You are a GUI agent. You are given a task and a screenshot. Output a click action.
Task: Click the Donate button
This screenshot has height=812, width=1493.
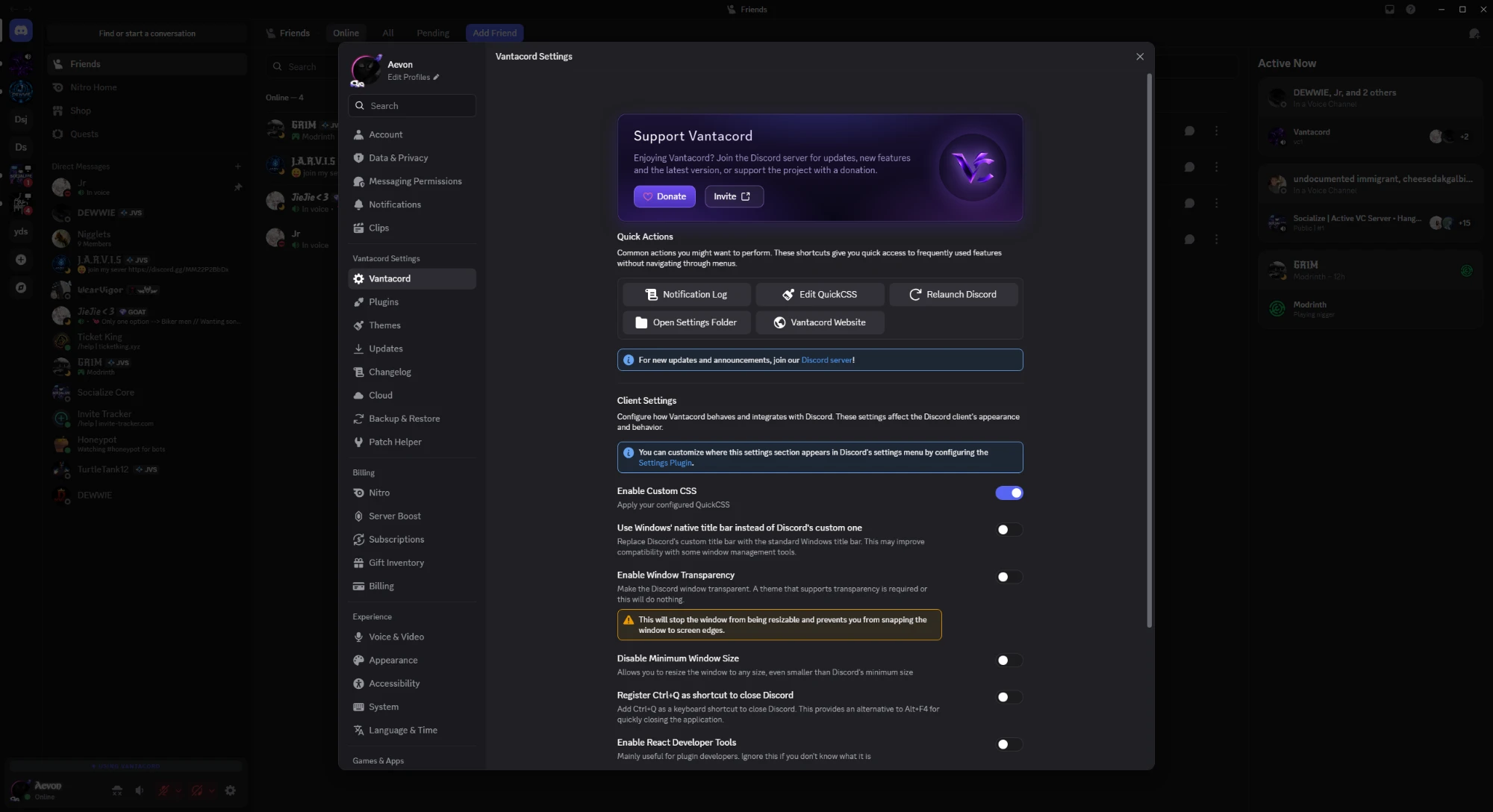pyautogui.click(x=664, y=196)
